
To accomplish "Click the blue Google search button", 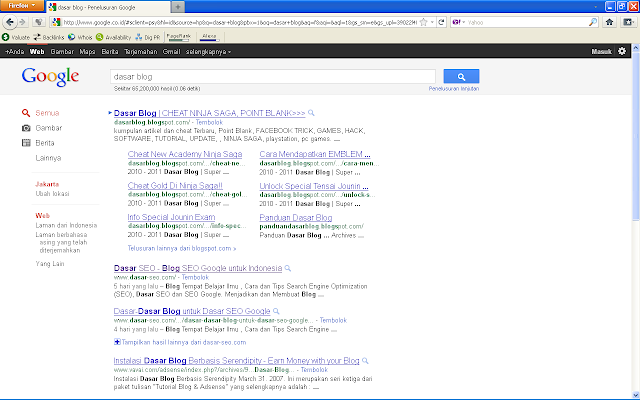I will pyautogui.click(x=461, y=76).
